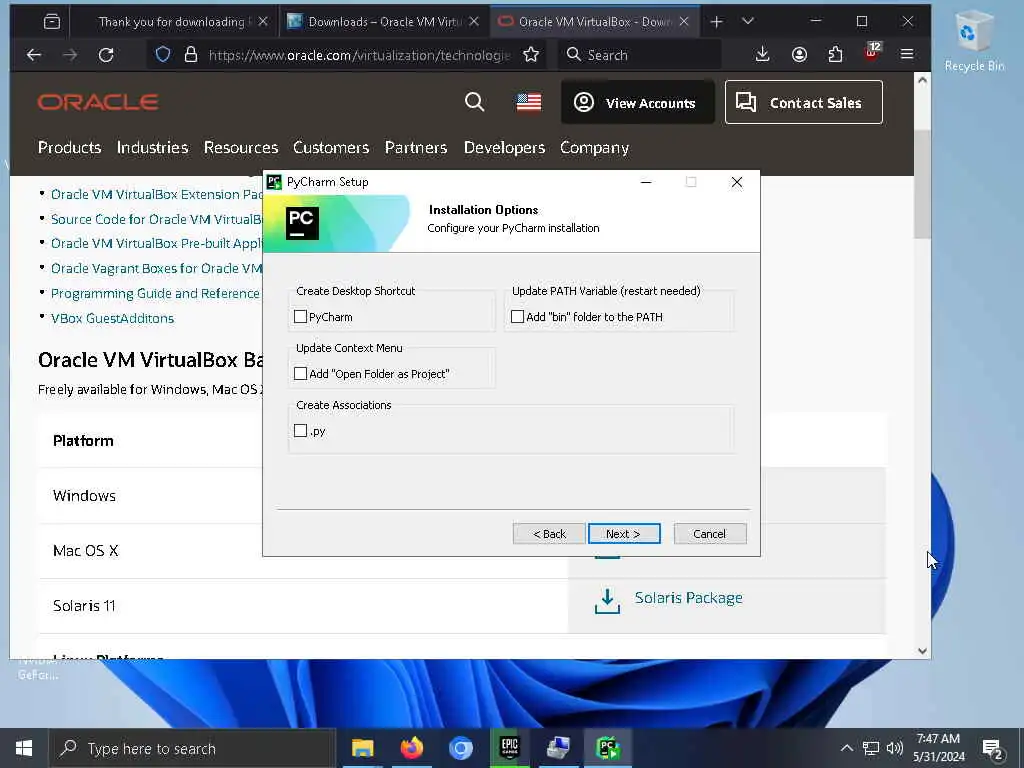This screenshot has height=768, width=1024.
Task: Open the Firefox downloads panel
Action: (762, 54)
